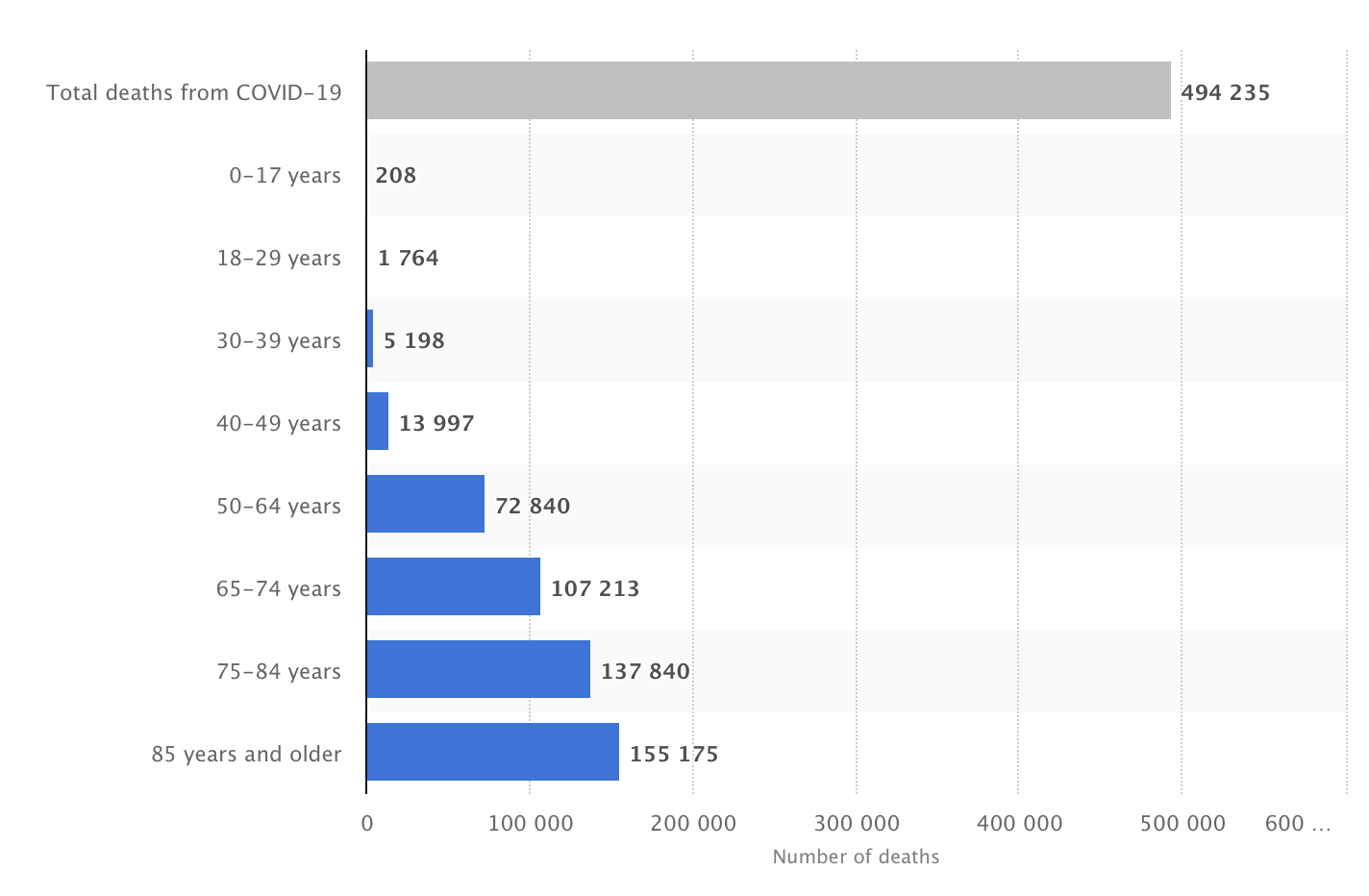The height and width of the screenshot is (896, 1369).
Task: Click the 'Number of deaths' axis title
Action: coord(856,857)
